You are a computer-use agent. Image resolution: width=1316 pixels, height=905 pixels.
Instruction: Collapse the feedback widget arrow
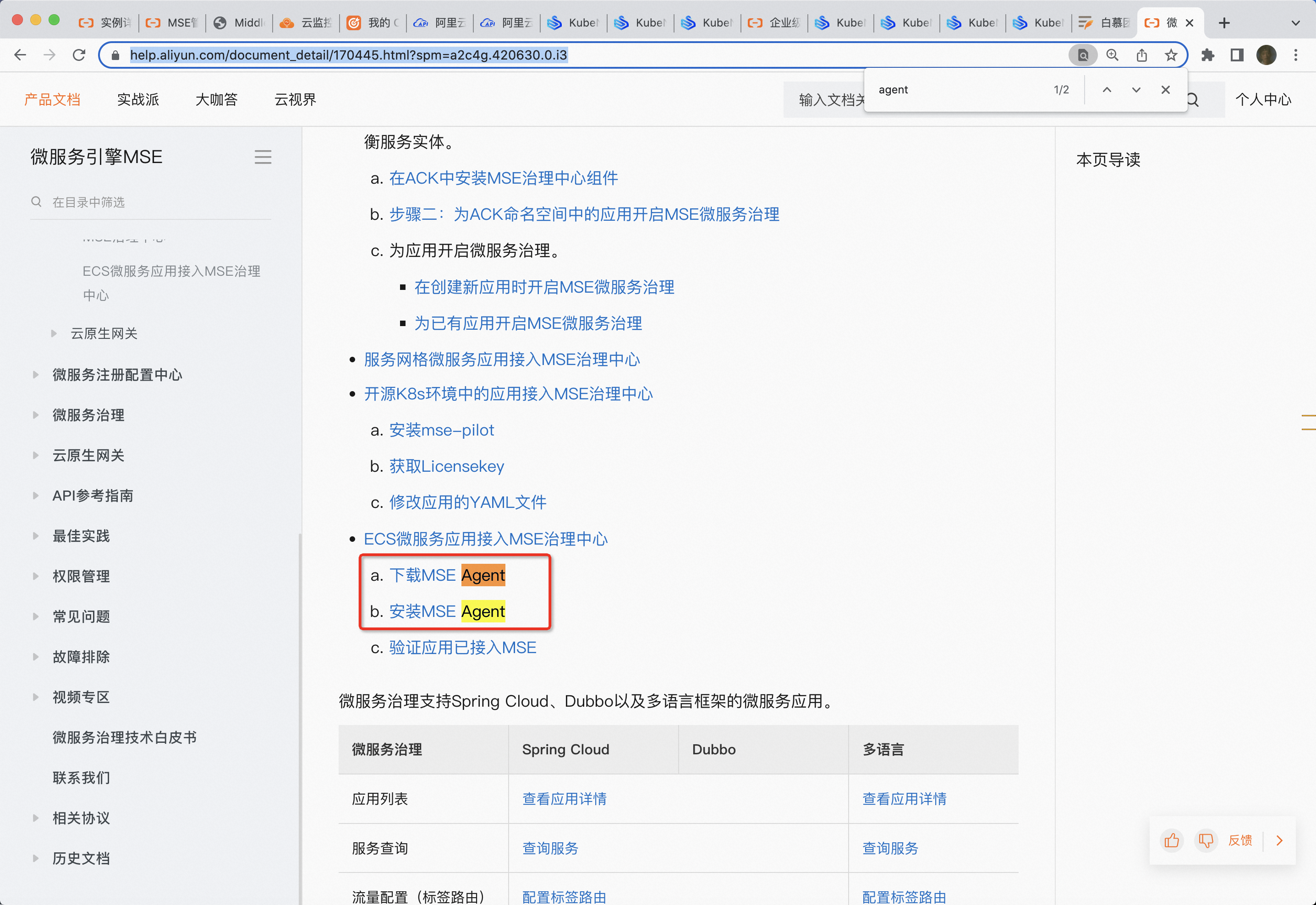click(1280, 840)
